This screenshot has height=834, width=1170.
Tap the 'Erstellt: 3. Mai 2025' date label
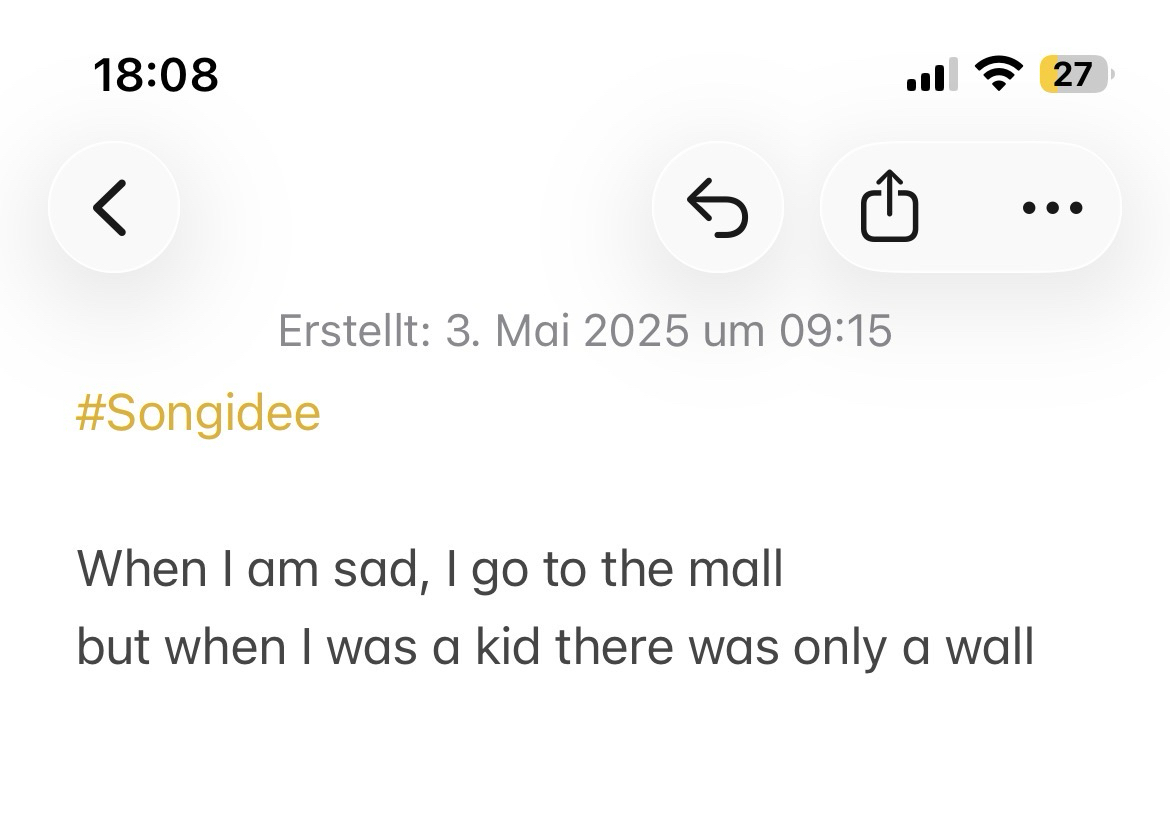pyautogui.click(x=585, y=331)
